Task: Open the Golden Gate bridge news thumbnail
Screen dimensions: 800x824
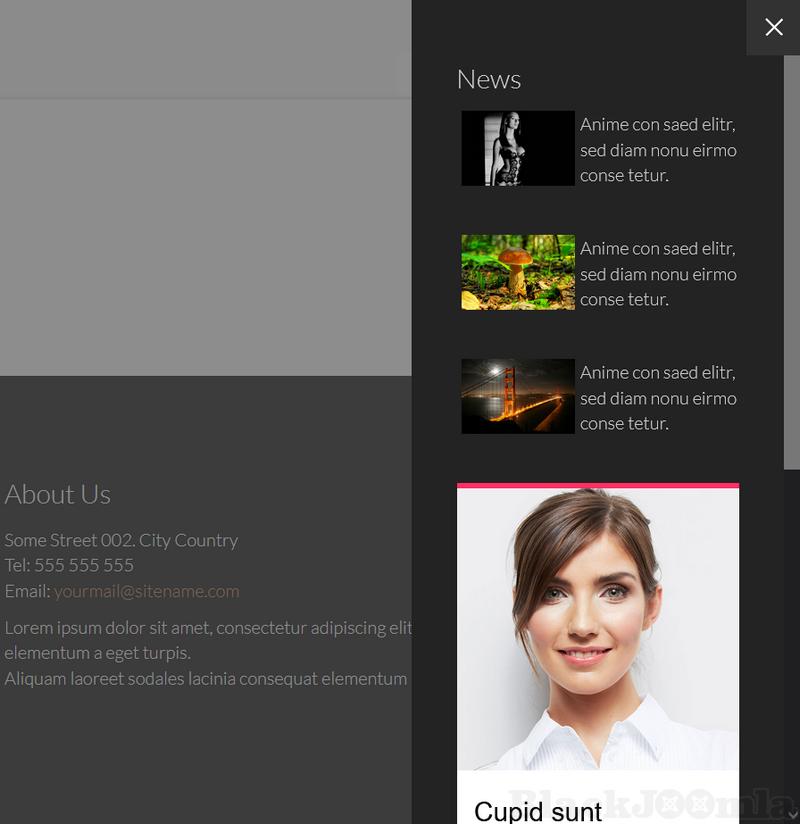Action: point(517,396)
